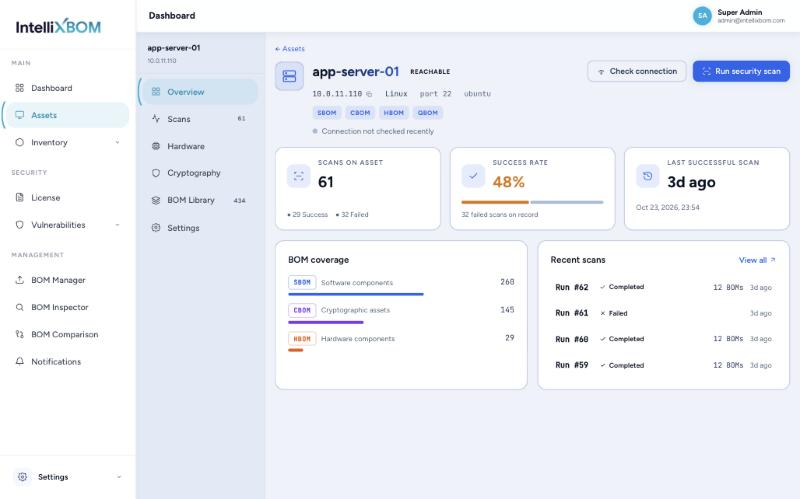Click the SBOM badge in BOM coverage
The width and height of the screenshot is (800, 499).
[302, 282]
